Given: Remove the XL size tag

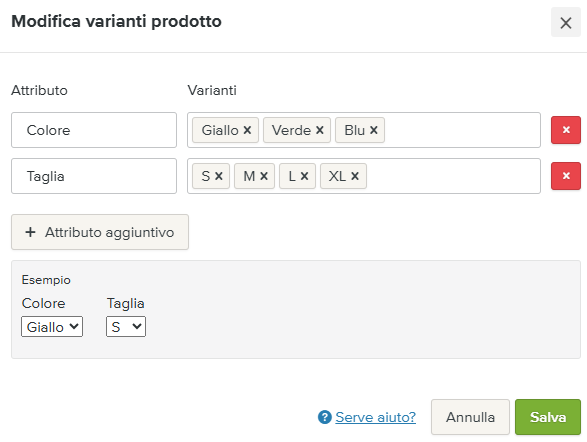Looking at the screenshot, I should click(355, 176).
